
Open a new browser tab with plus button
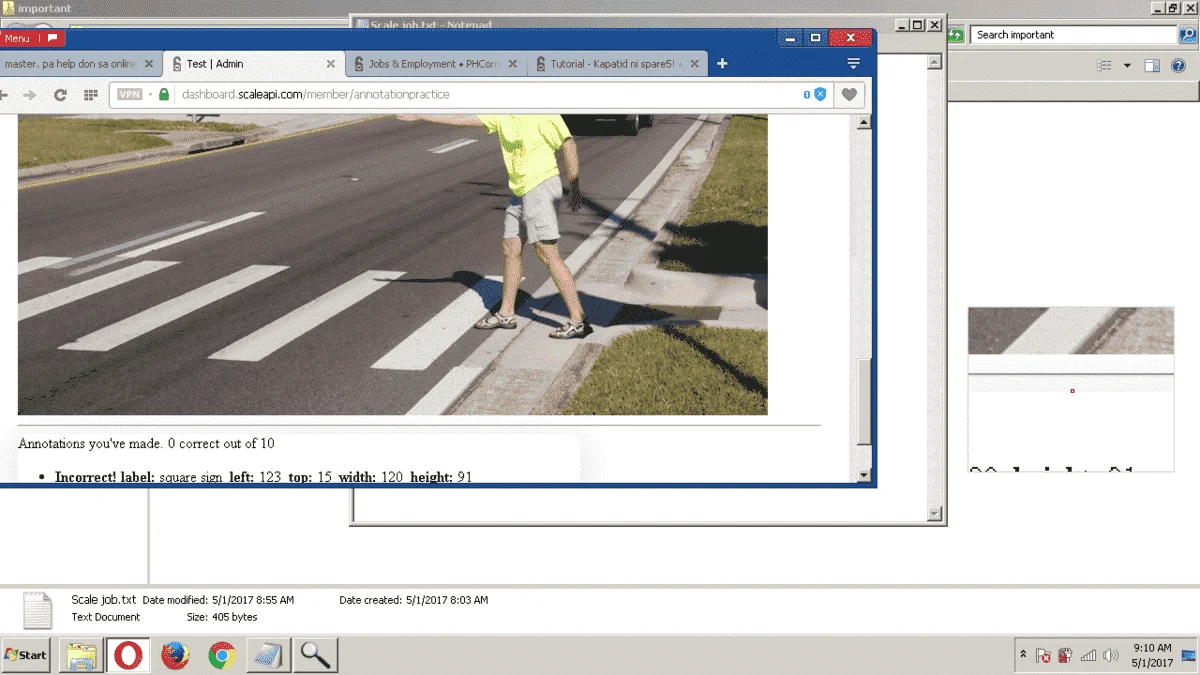[722, 64]
